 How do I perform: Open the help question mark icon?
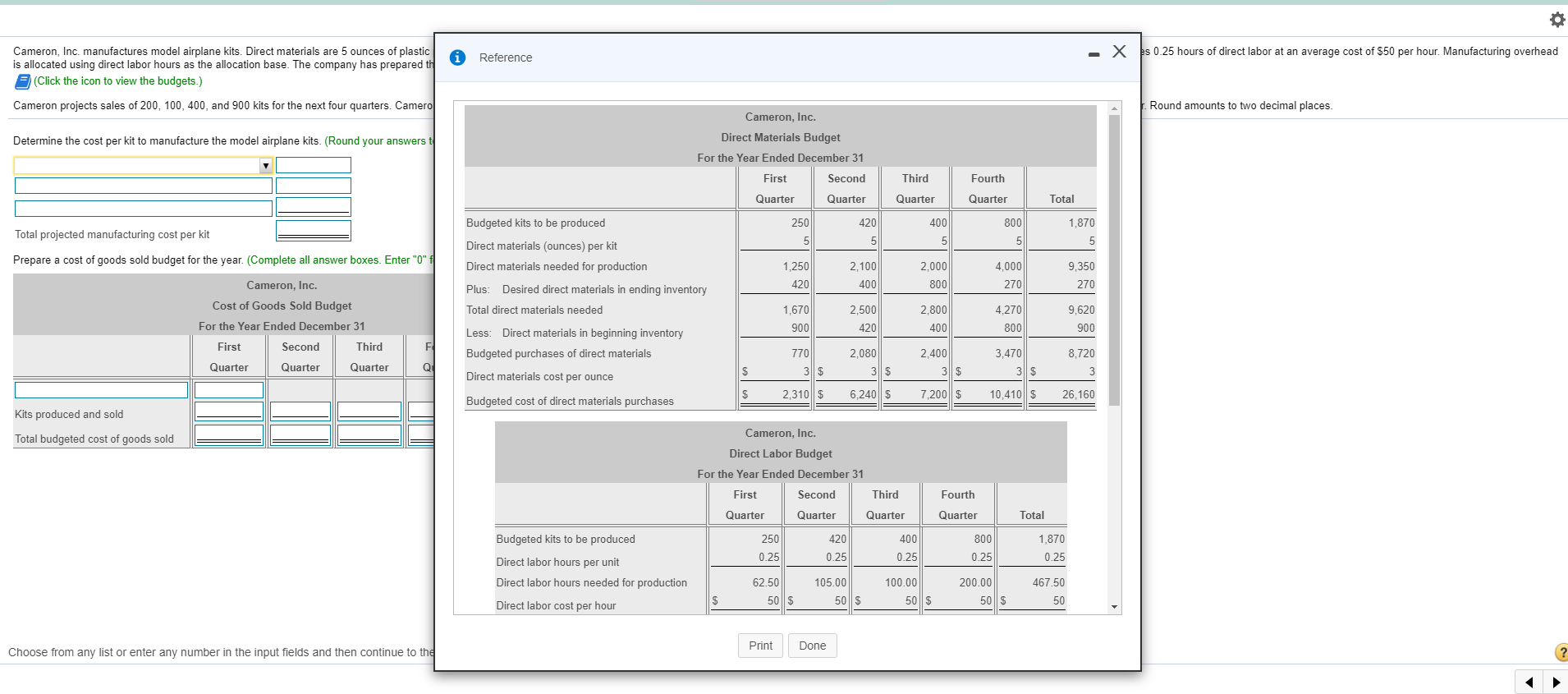pos(1561,652)
